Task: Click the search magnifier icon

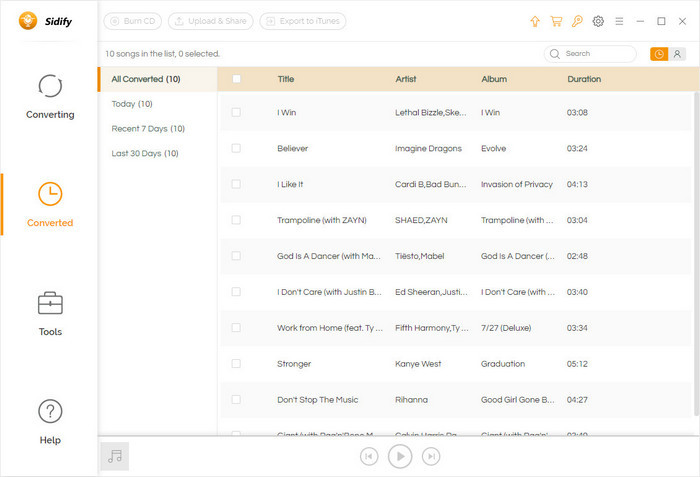Action: (554, 54)
